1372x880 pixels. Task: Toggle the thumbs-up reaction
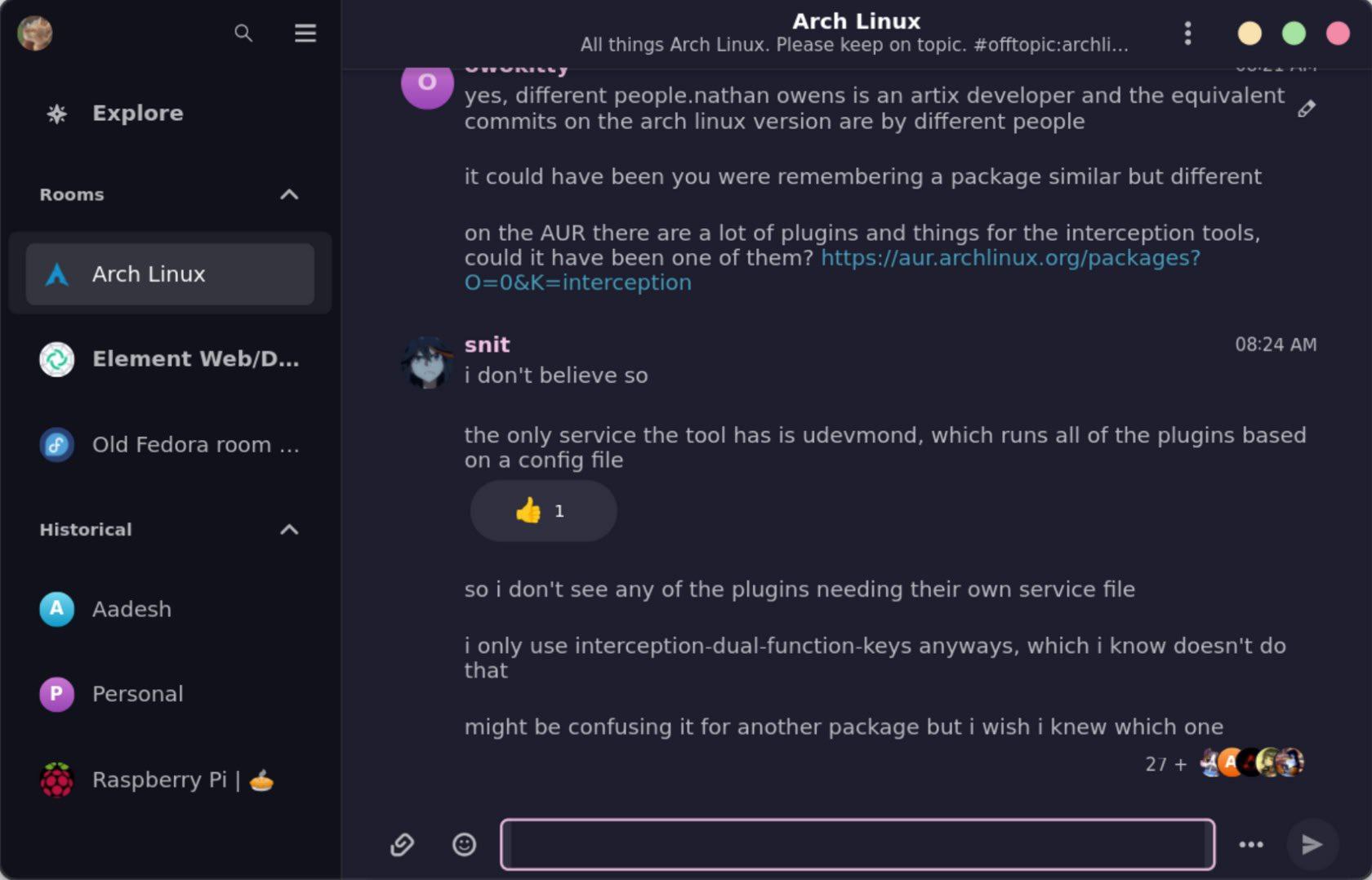(x=543, y=511)
